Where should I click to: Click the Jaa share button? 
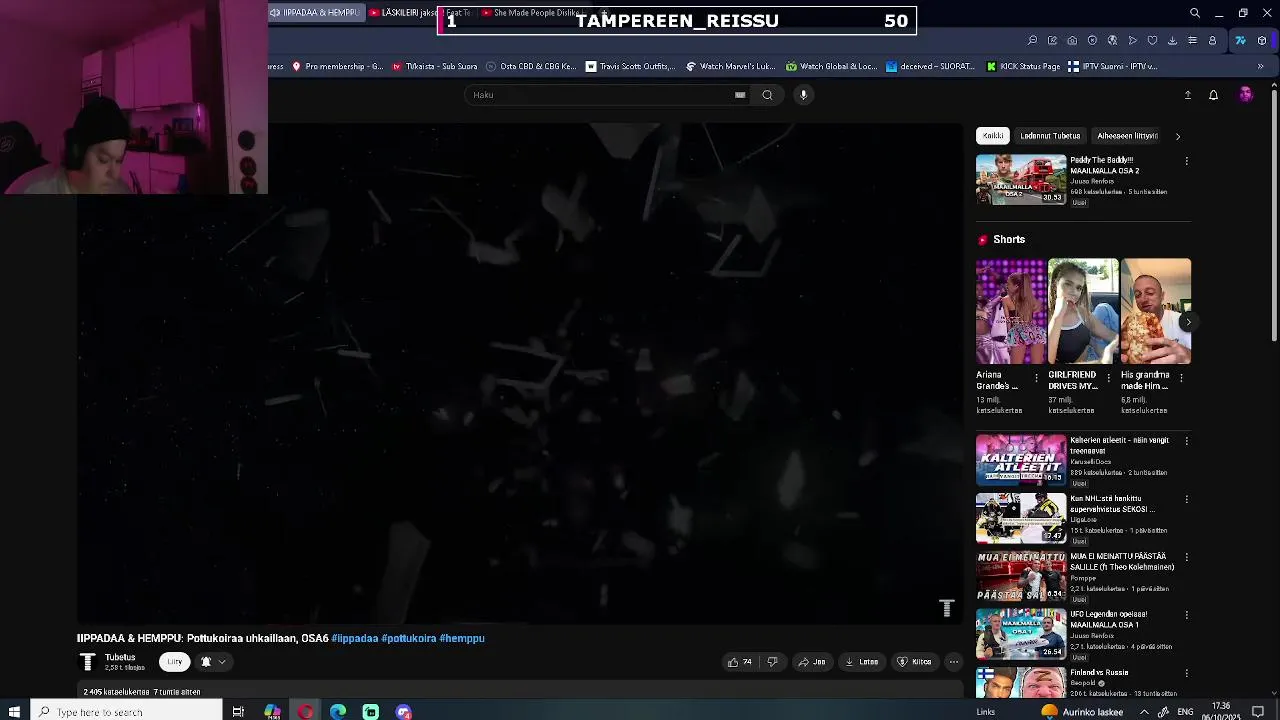[x=812, y=662]
